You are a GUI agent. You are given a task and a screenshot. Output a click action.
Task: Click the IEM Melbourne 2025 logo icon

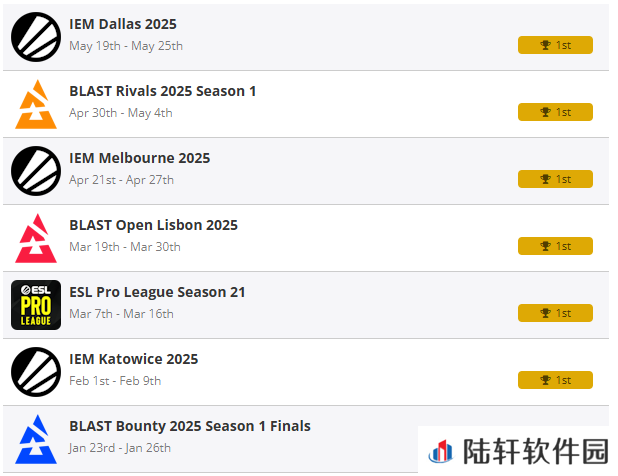pyautogui.click(x=36, y=171)
